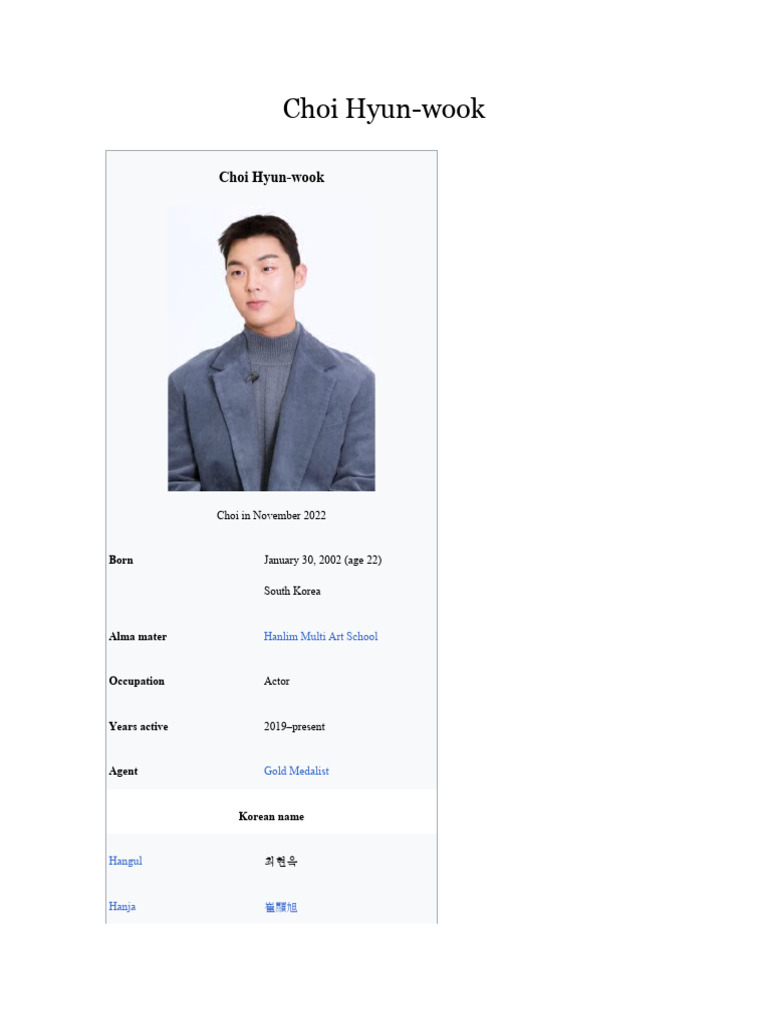The image size is (768, 1024).
Task: Click the page title Choi Hyun-wook
Action: [384, 108]
